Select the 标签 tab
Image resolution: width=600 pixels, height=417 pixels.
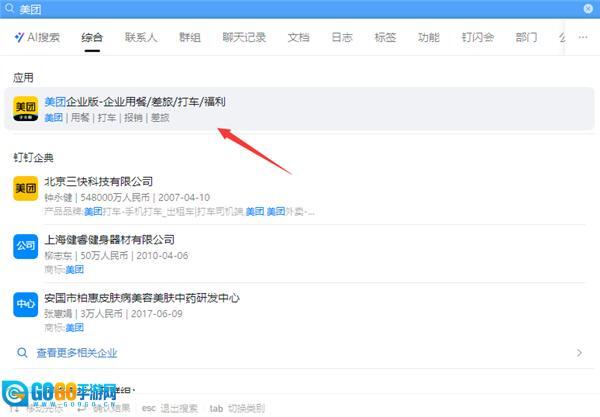(x=385, y=38)
